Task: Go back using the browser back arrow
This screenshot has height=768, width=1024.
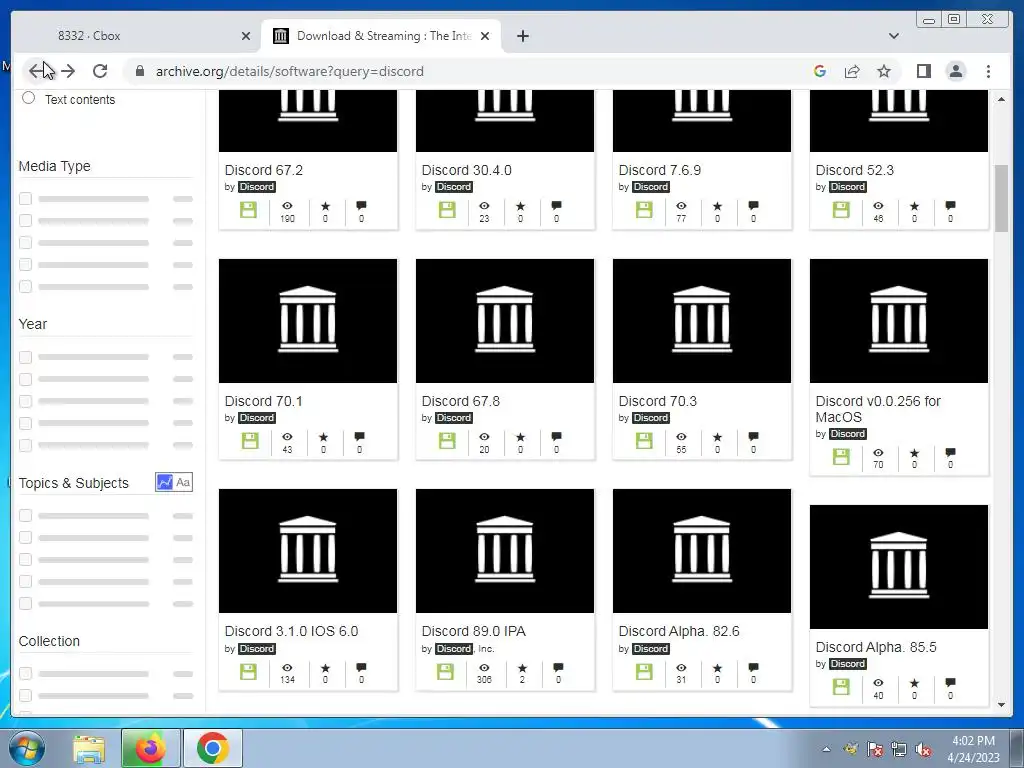Action: [37, 71]
